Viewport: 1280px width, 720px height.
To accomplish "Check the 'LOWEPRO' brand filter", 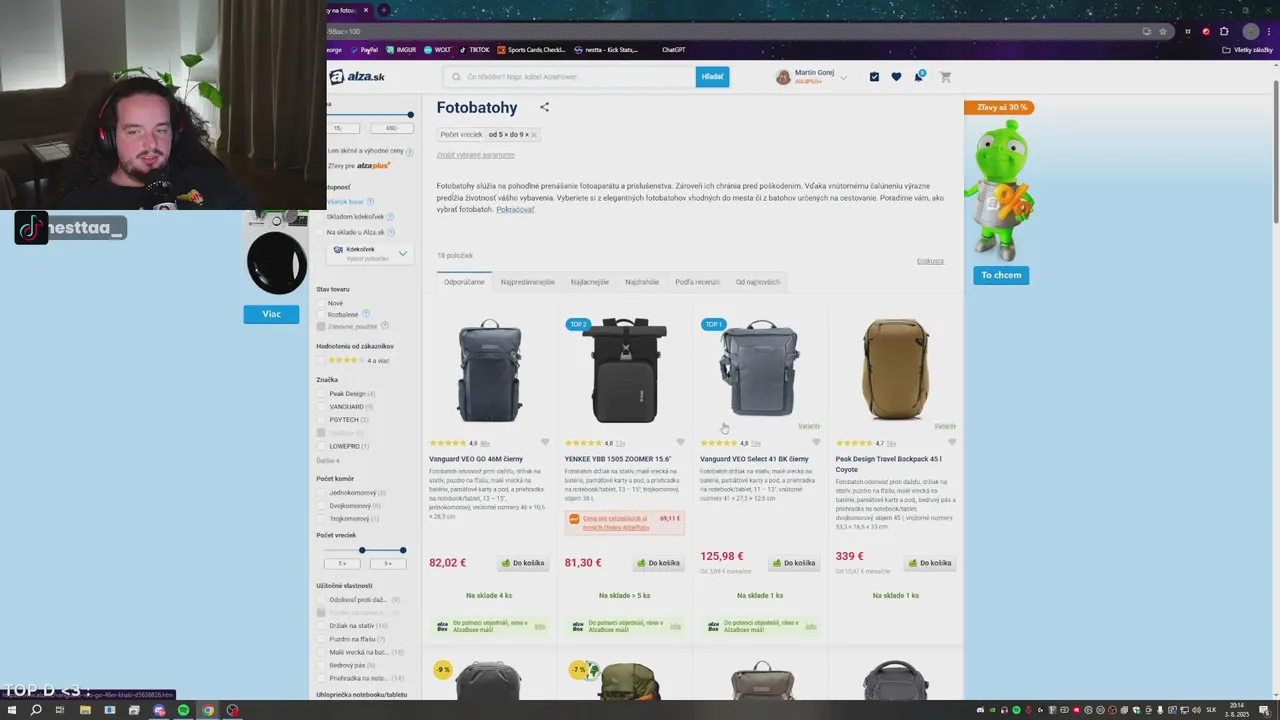I will point(321,446).
